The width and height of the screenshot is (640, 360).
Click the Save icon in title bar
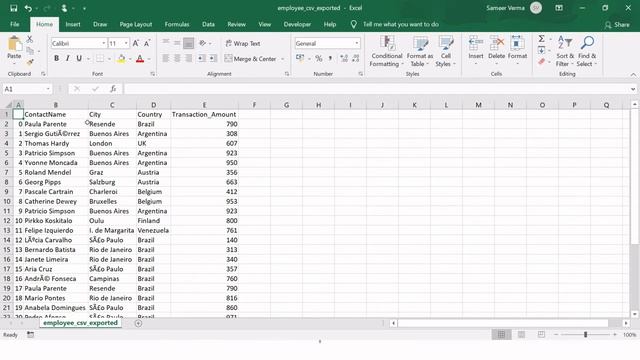tap(13, 8)
